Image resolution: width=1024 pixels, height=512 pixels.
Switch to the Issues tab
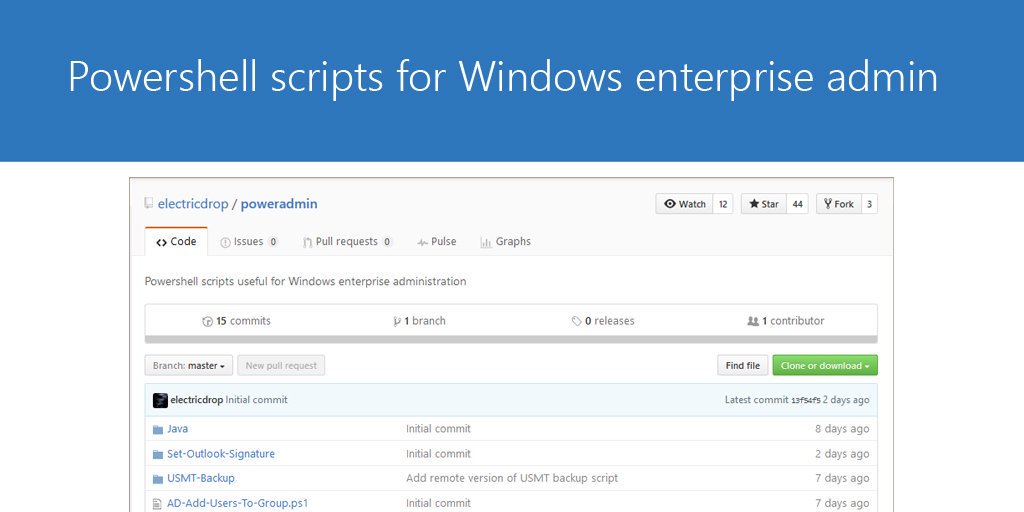pyautogui.click(x=249, y=242)
